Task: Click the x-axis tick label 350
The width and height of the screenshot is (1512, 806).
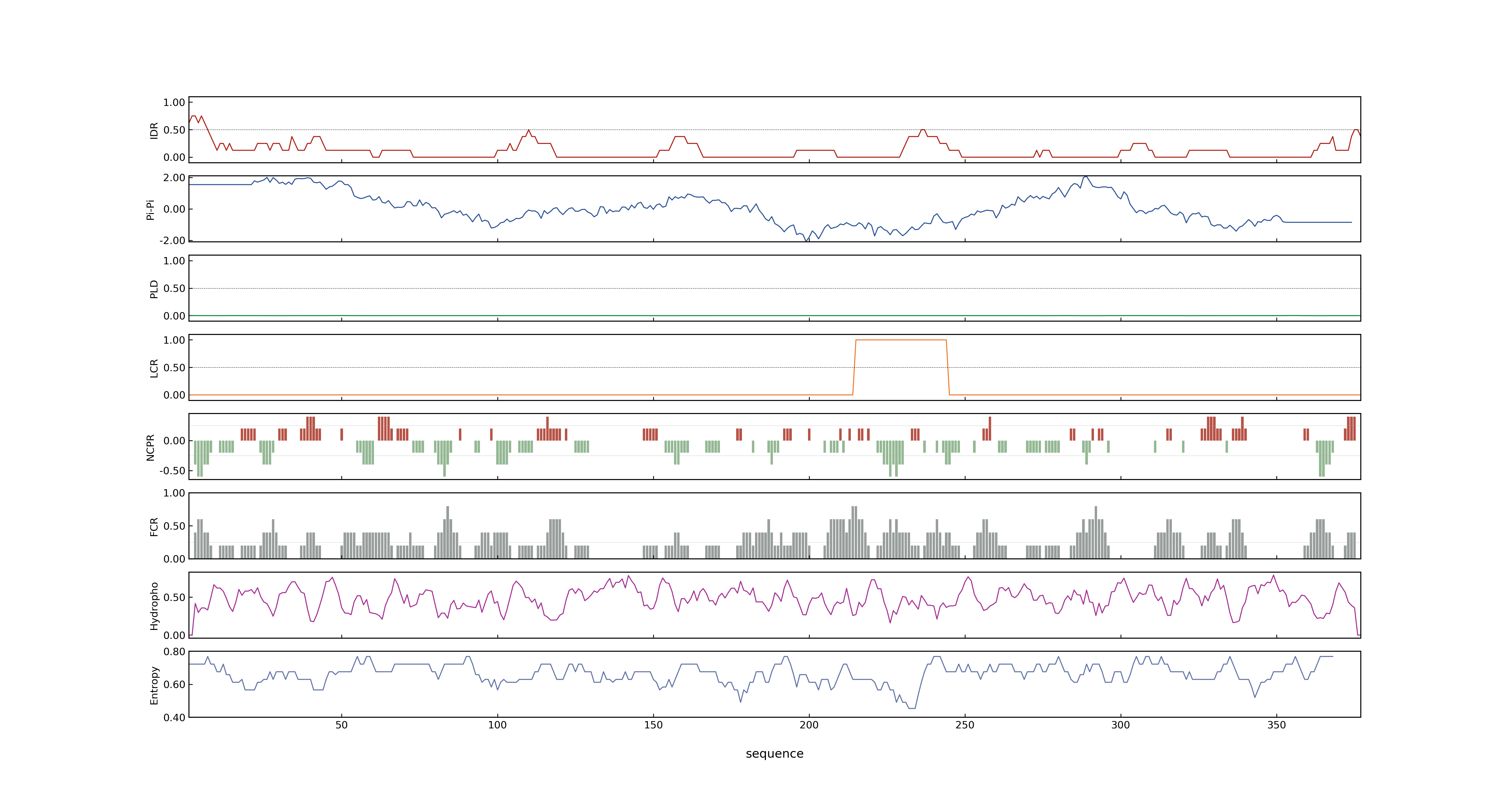Action: (1277, 725)
